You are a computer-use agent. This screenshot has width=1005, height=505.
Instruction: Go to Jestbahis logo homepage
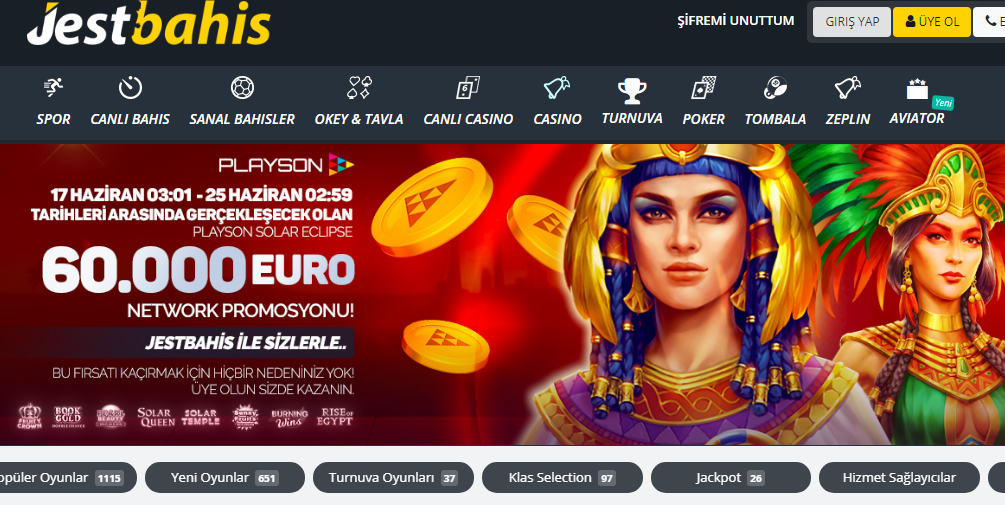point(149,24)
